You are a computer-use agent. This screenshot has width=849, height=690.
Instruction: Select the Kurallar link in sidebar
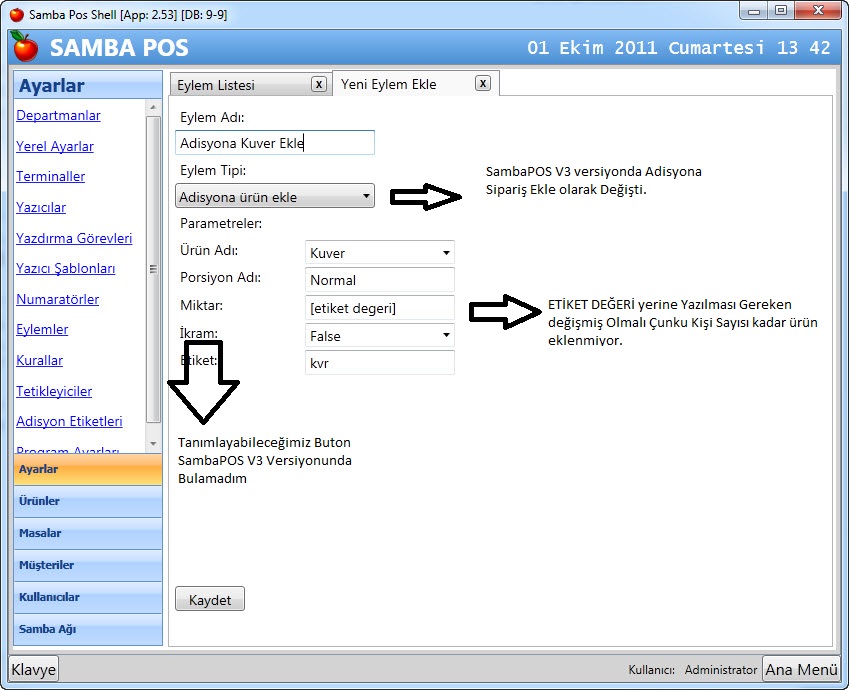coord(40,360)
